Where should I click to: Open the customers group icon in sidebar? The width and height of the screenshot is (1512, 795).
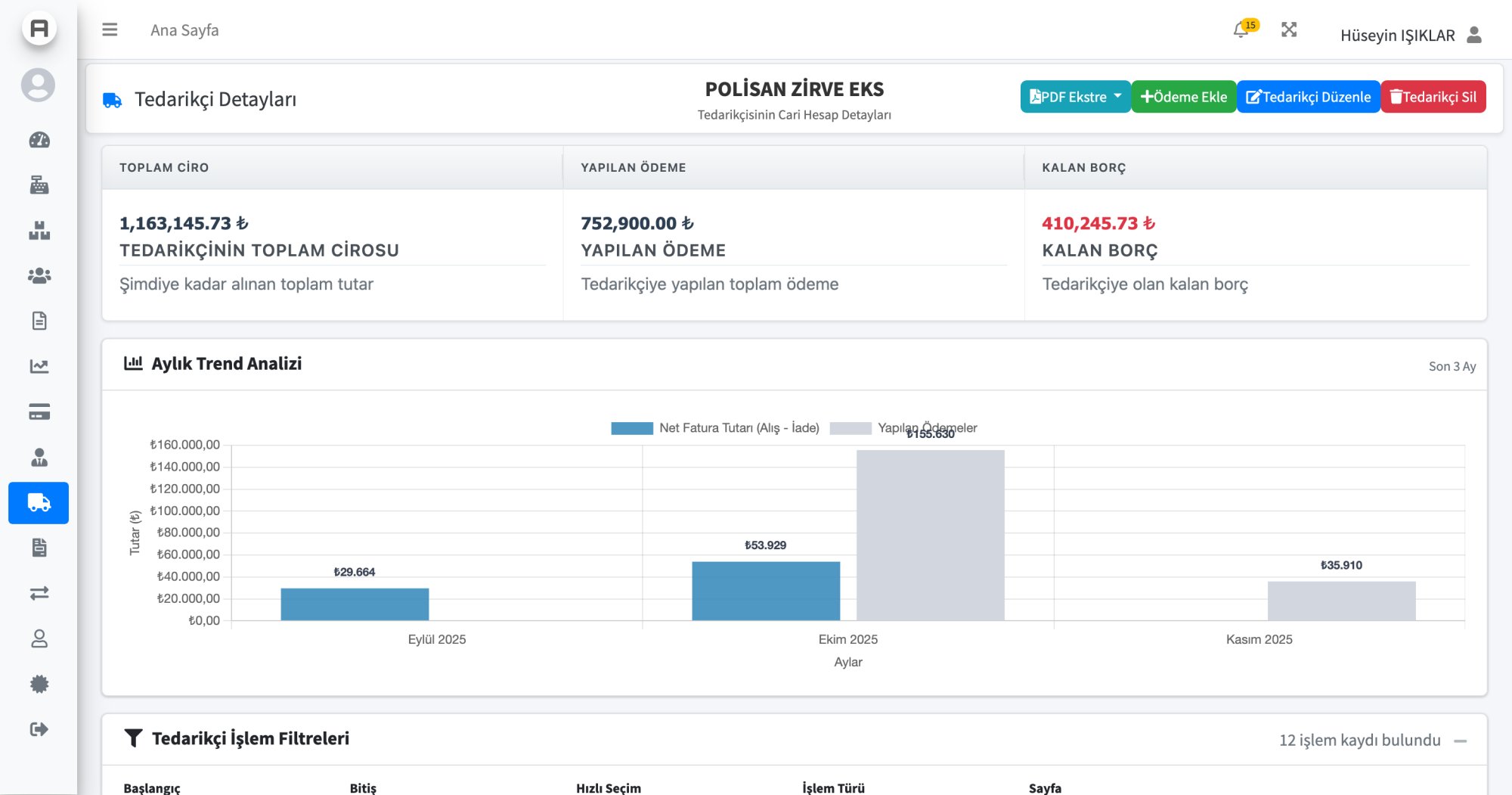(39, 276)
